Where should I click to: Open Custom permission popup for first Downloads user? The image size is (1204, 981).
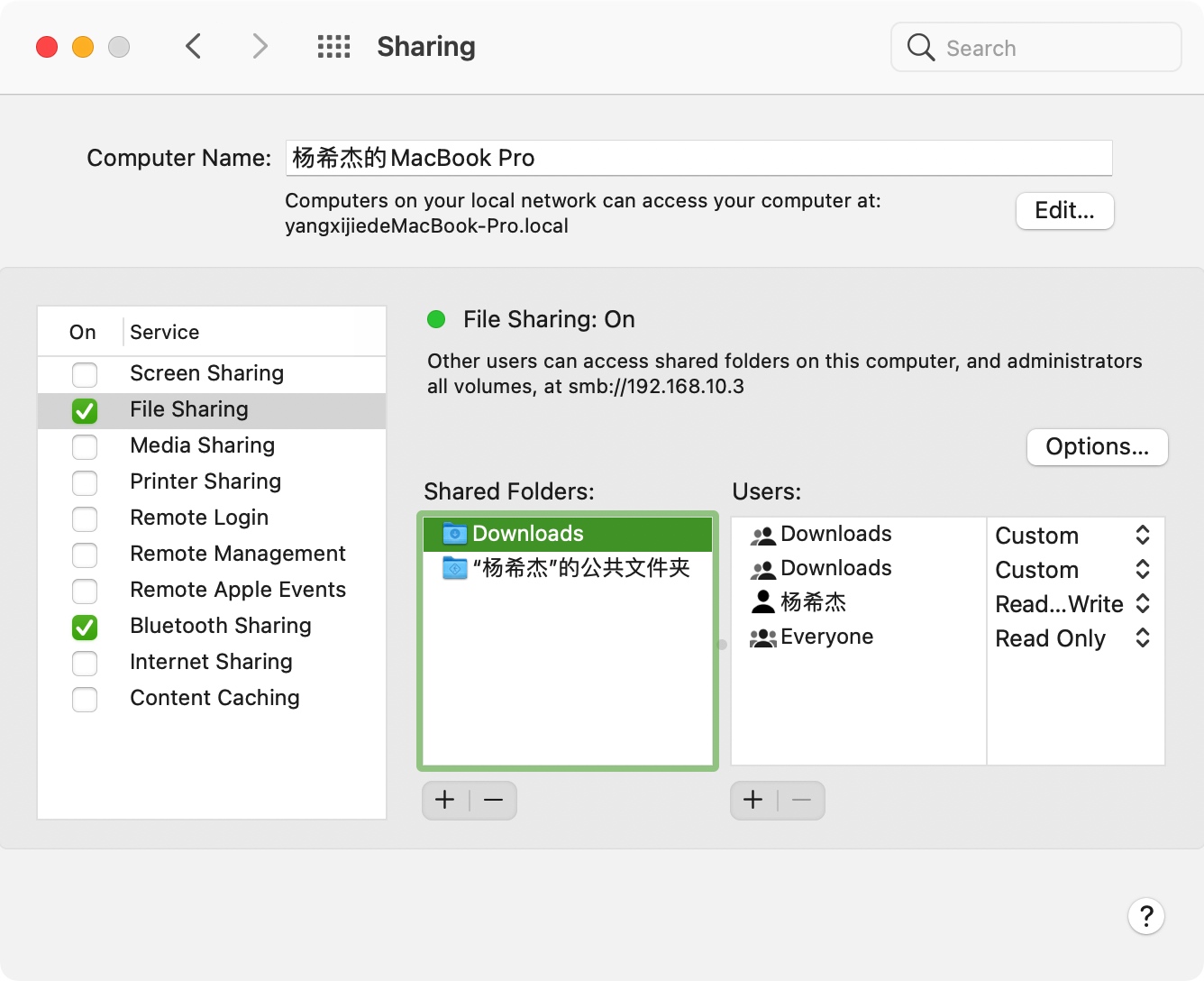point(1073,536)
